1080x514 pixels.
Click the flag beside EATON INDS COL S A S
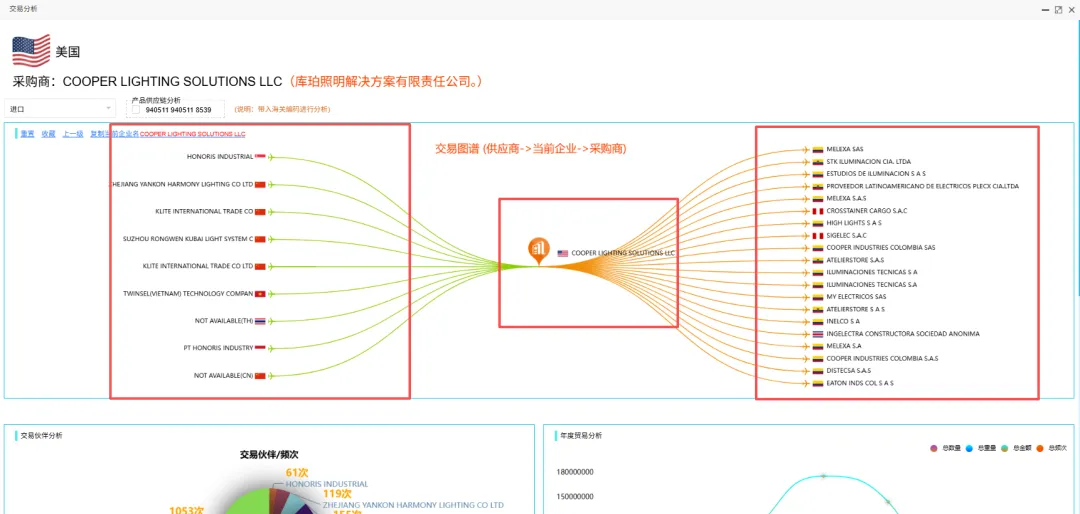point(818,383)
